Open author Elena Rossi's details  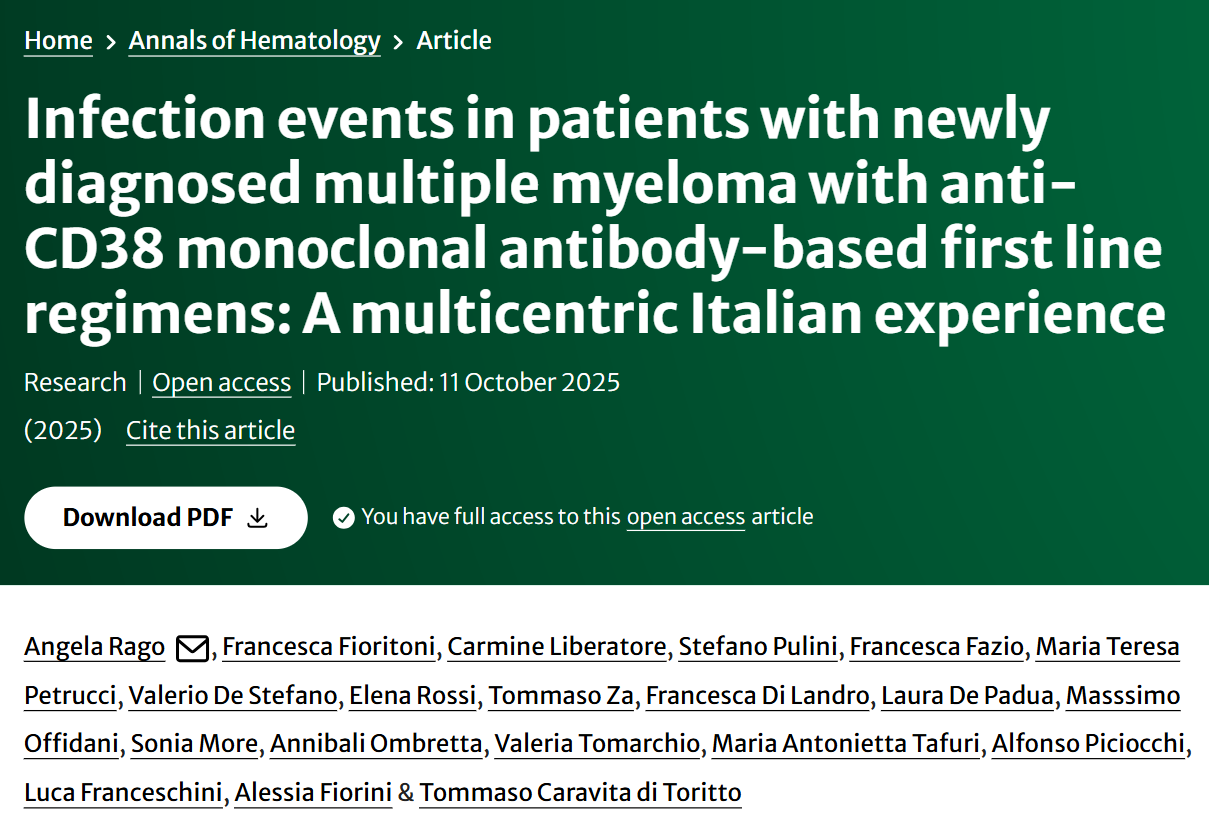pos(412,695)
